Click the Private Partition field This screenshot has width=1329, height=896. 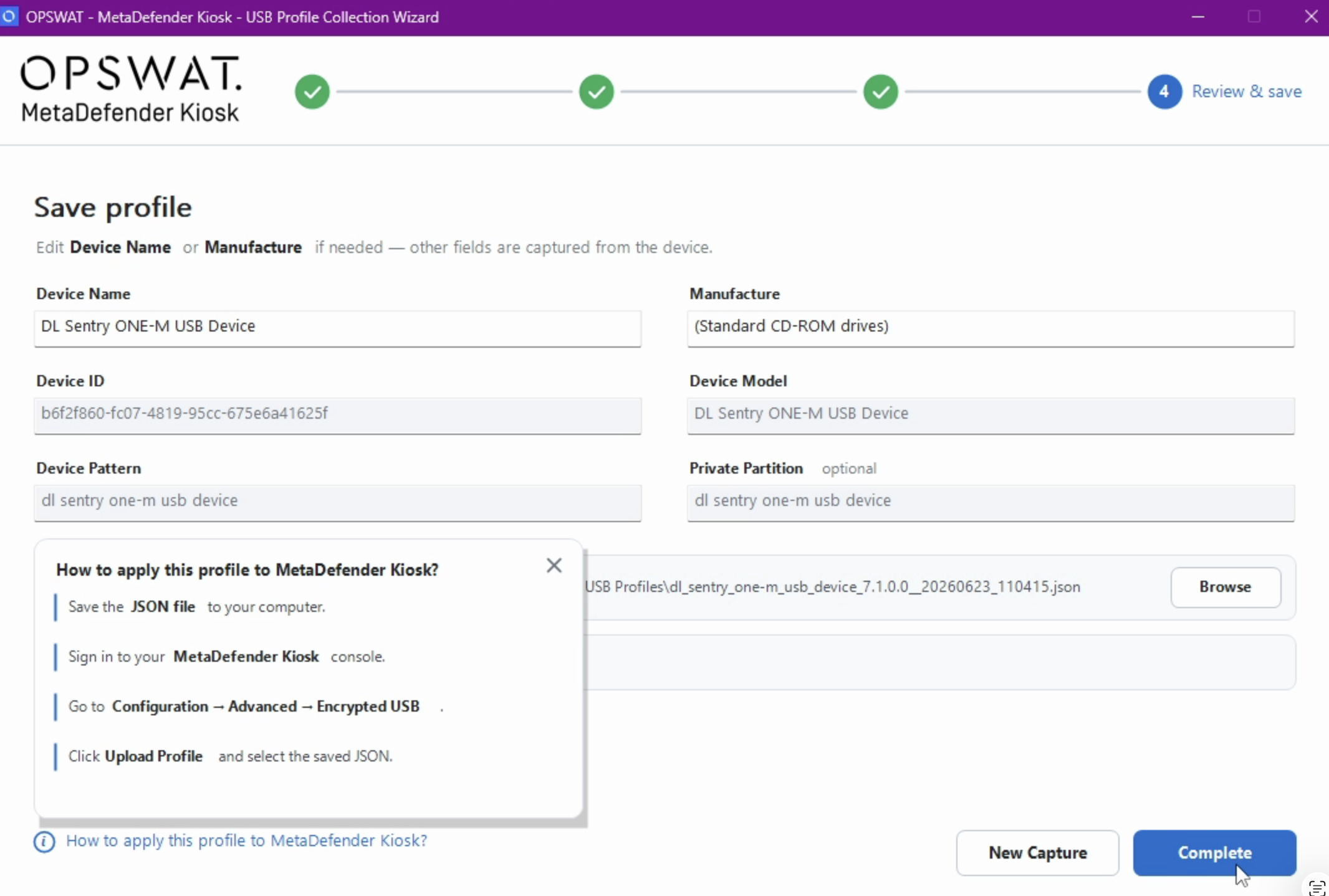pyautogui.click(x=991, y=502)
